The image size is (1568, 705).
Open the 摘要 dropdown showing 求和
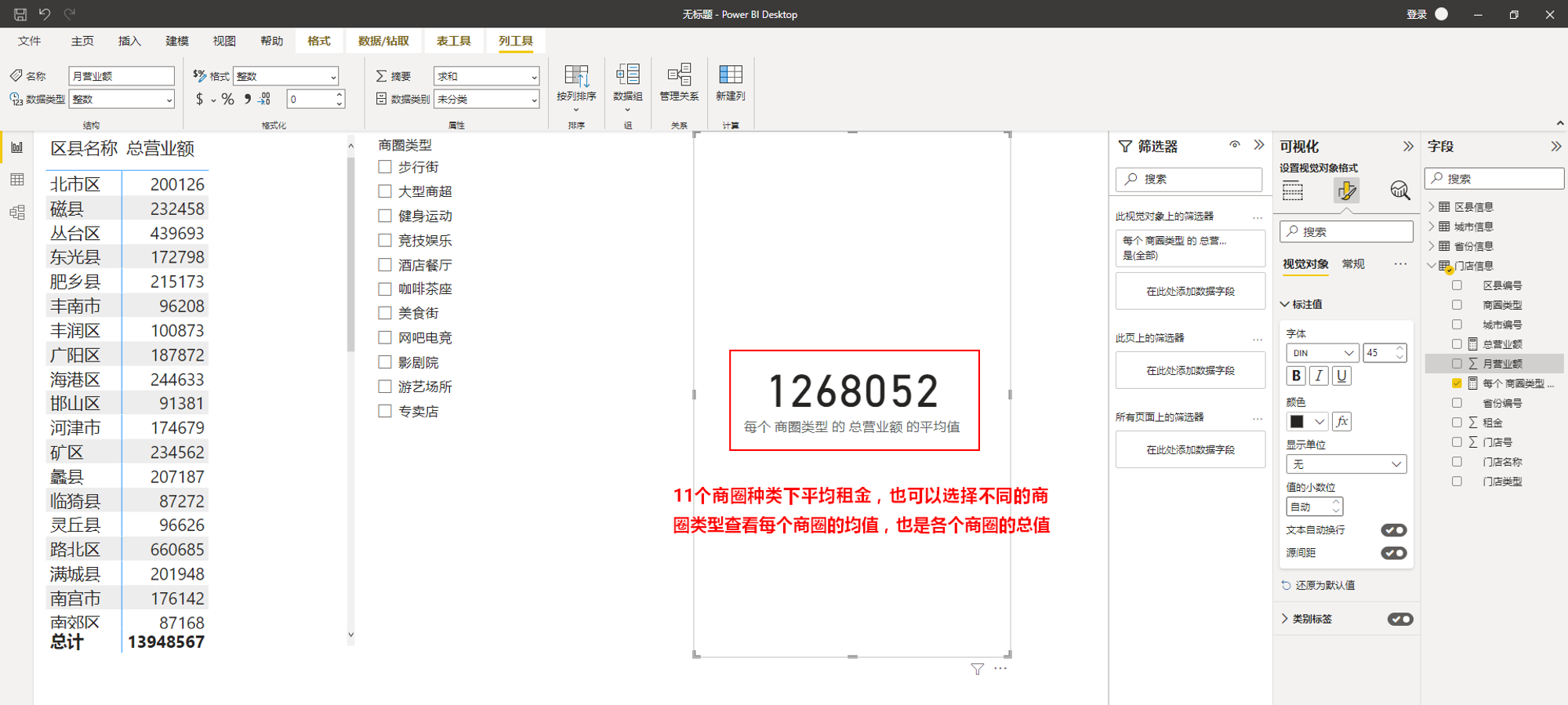[486, 76]
